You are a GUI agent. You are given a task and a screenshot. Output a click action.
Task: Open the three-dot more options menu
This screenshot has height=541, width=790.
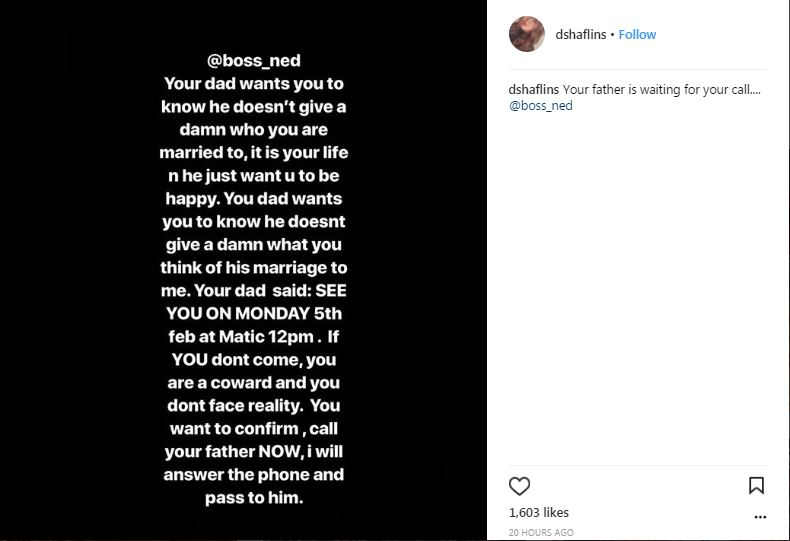[760, 517]
